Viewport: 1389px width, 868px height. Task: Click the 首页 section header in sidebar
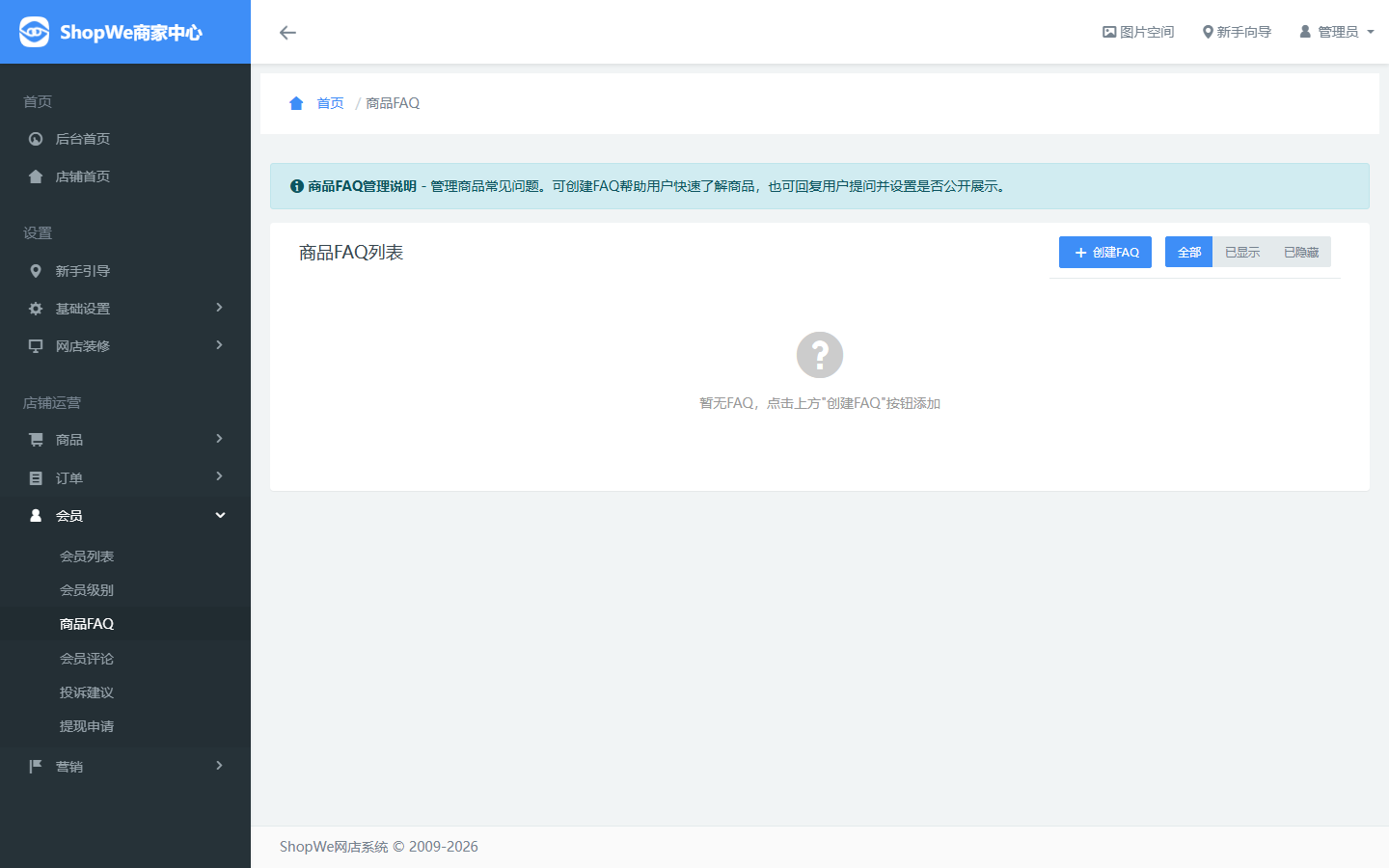point(38,102)
